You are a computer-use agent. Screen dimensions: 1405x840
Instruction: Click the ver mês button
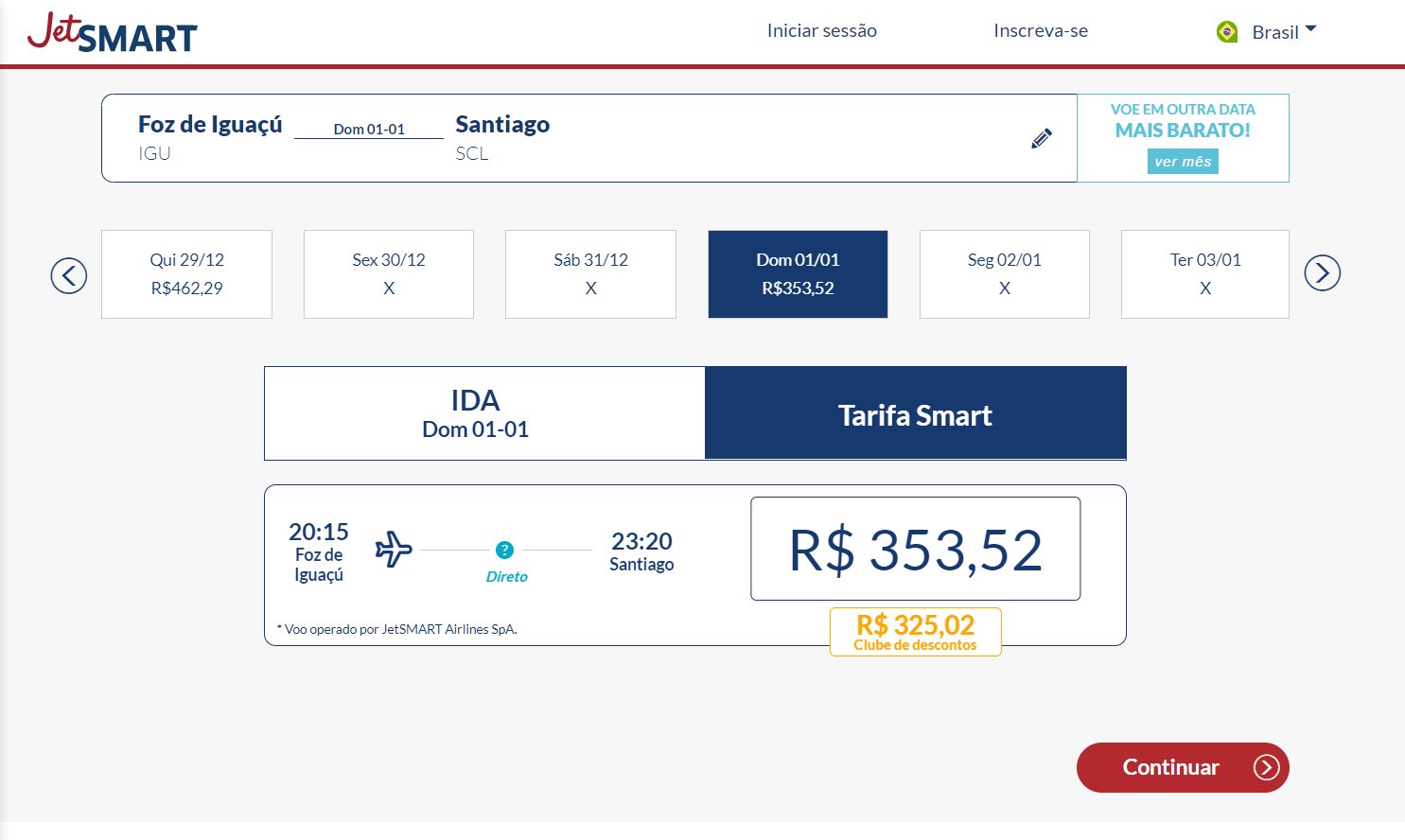[1183, 162]
